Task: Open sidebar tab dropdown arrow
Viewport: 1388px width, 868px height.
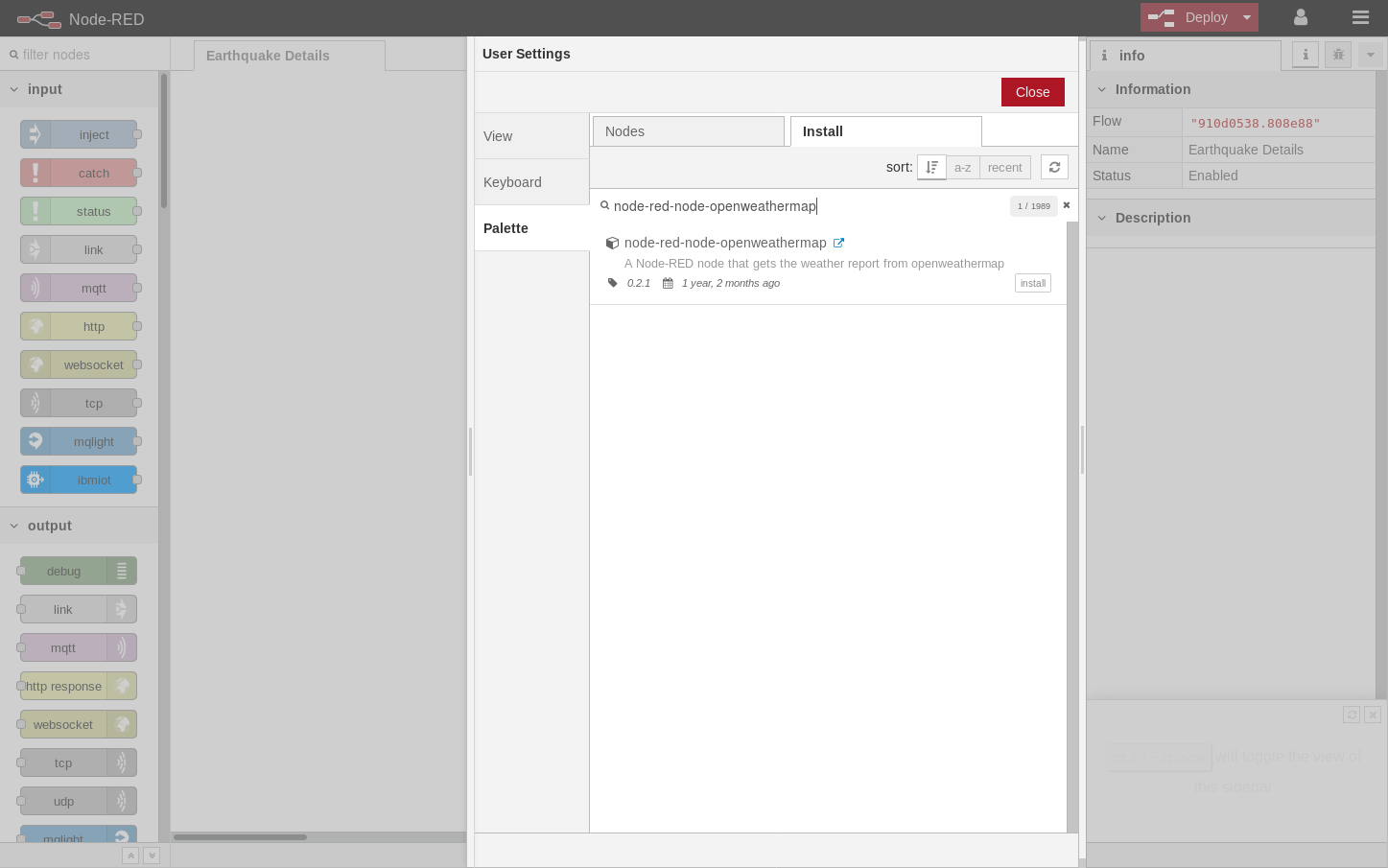Action: 1371,55
